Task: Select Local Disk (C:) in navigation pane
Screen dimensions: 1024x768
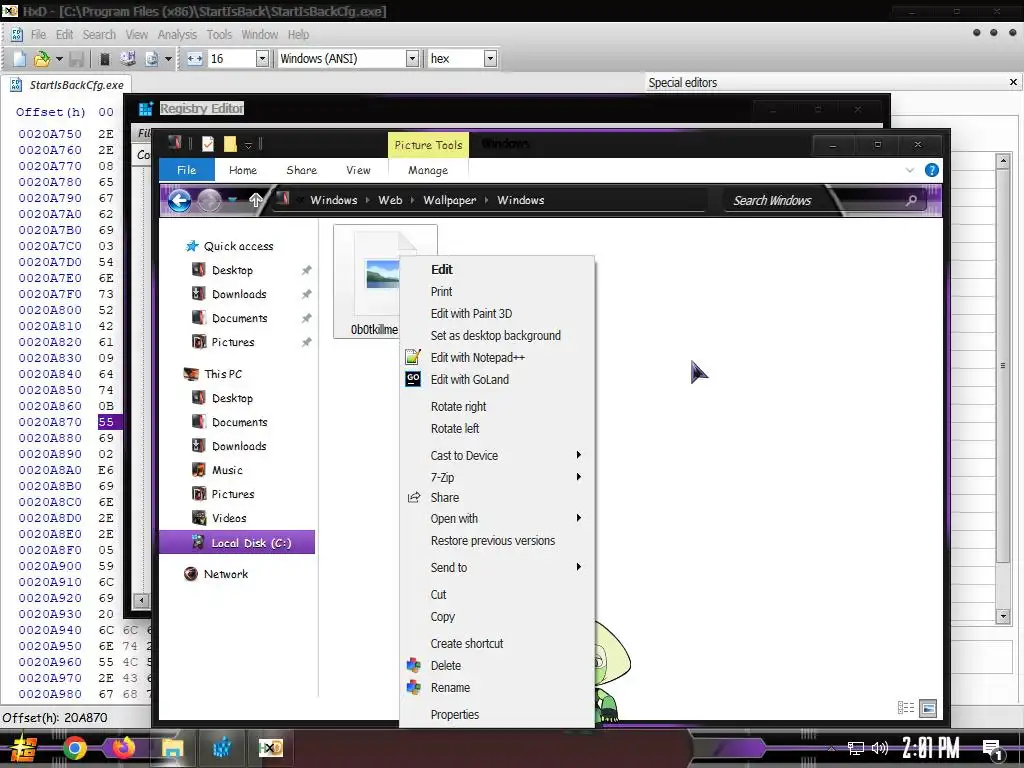Action: [237, 543]
